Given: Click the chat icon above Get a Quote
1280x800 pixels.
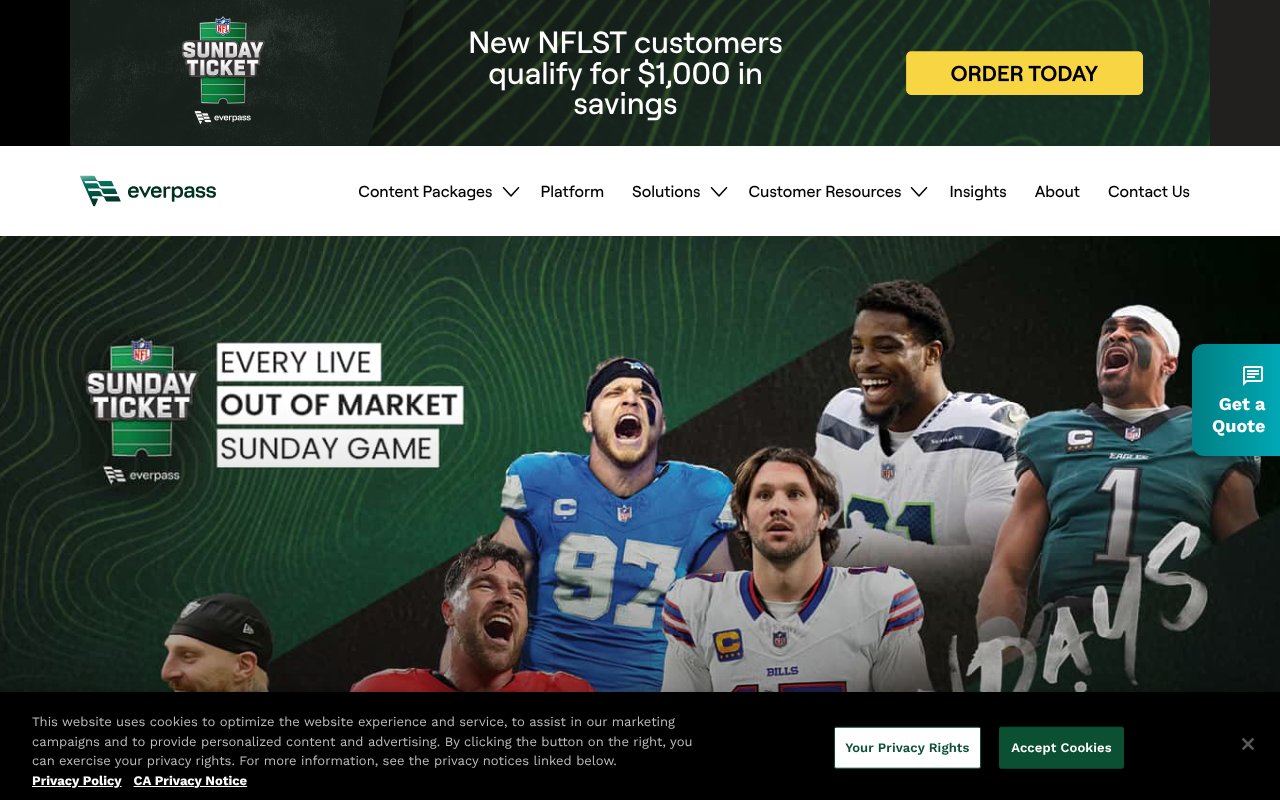Looking at the screenshot, I should click(1252, 376).
